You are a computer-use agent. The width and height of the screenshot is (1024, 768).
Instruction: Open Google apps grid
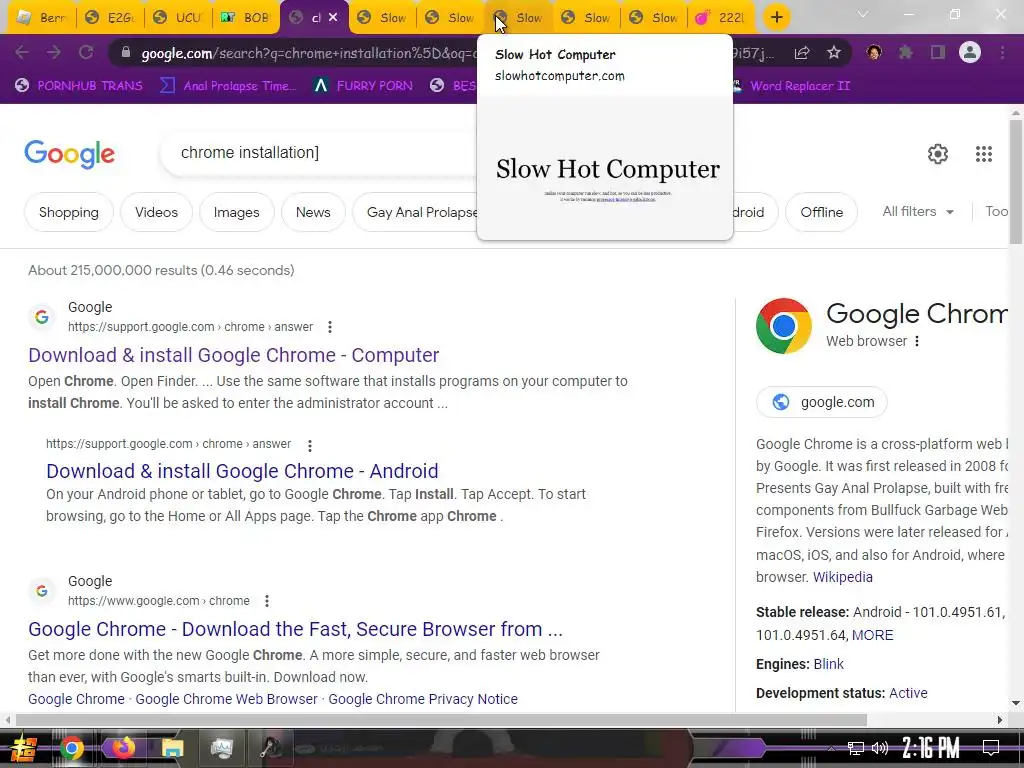(x=984, y=153)
